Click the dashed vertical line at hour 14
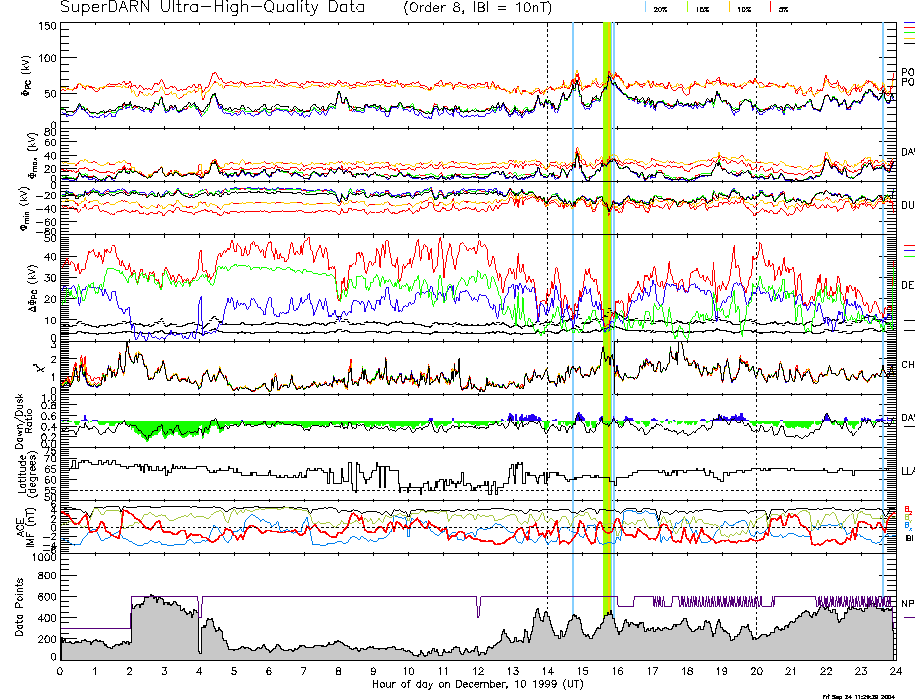The height and width of the screenshot is (700, 915). point(547,300)
